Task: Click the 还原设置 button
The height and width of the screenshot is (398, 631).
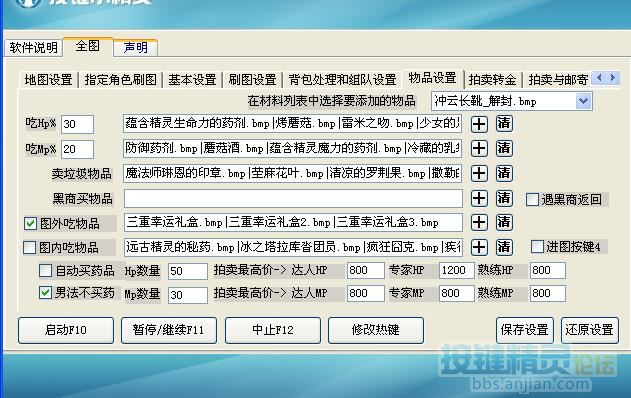Action: pyautogui.click(x=590, y=330)
